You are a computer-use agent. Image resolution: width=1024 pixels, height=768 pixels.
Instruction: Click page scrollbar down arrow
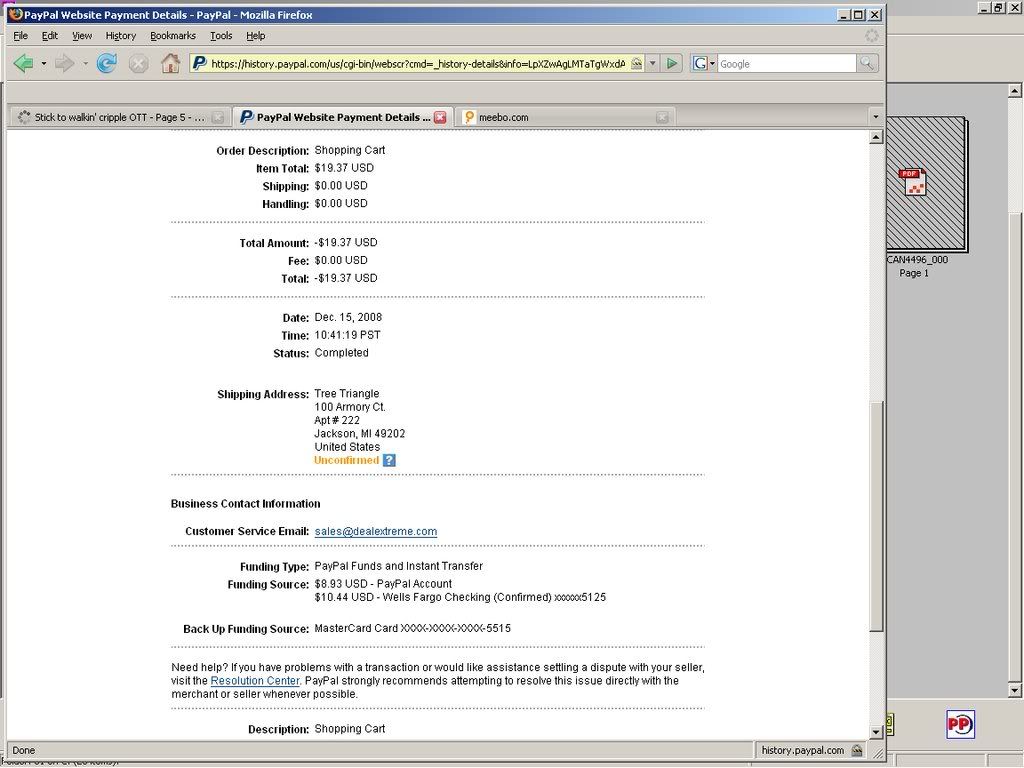point(876,732)
